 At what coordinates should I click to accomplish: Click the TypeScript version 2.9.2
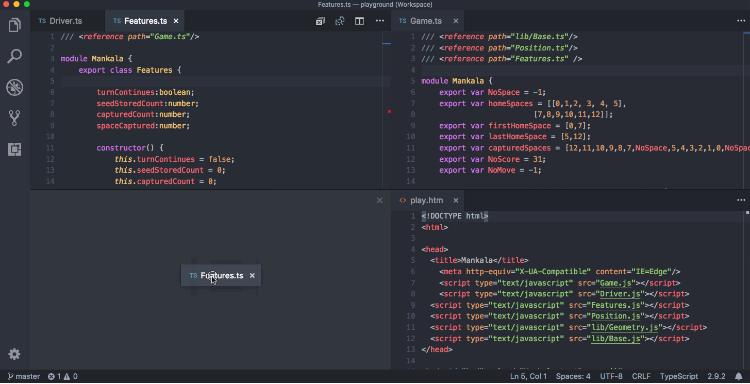716,376
